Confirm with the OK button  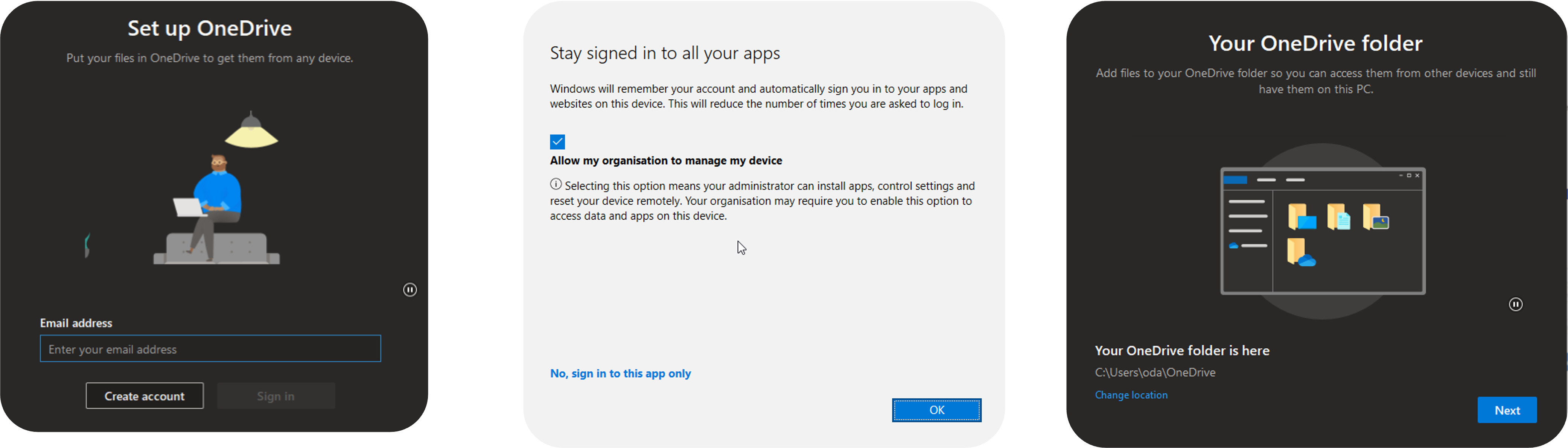pyautogui.click(x=936, y=410)
